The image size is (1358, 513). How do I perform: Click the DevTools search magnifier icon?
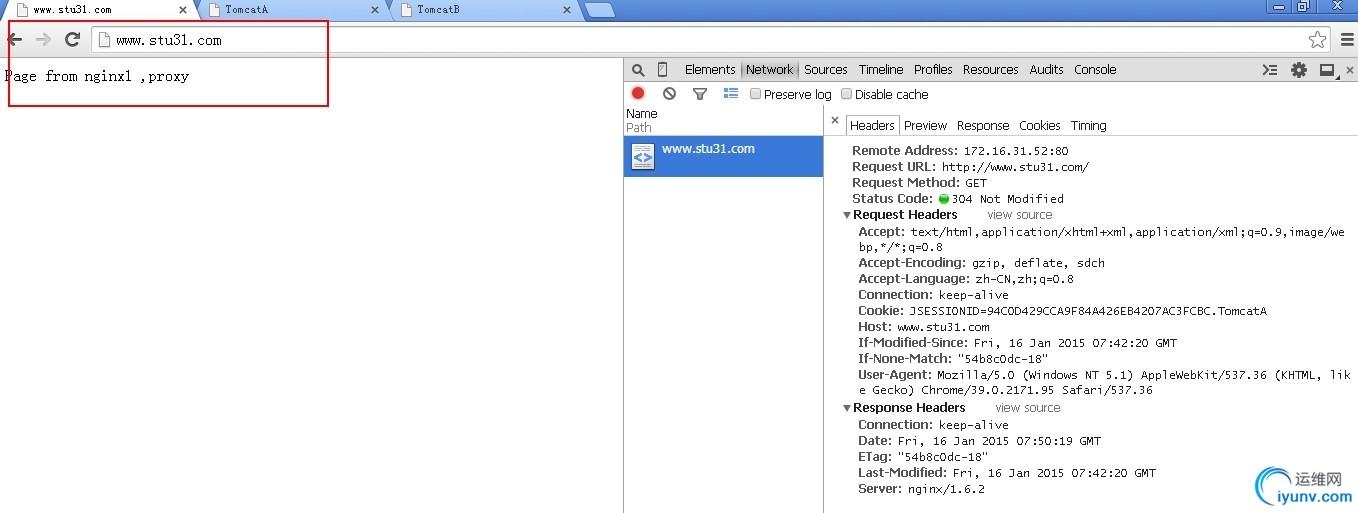coord(638,70)
